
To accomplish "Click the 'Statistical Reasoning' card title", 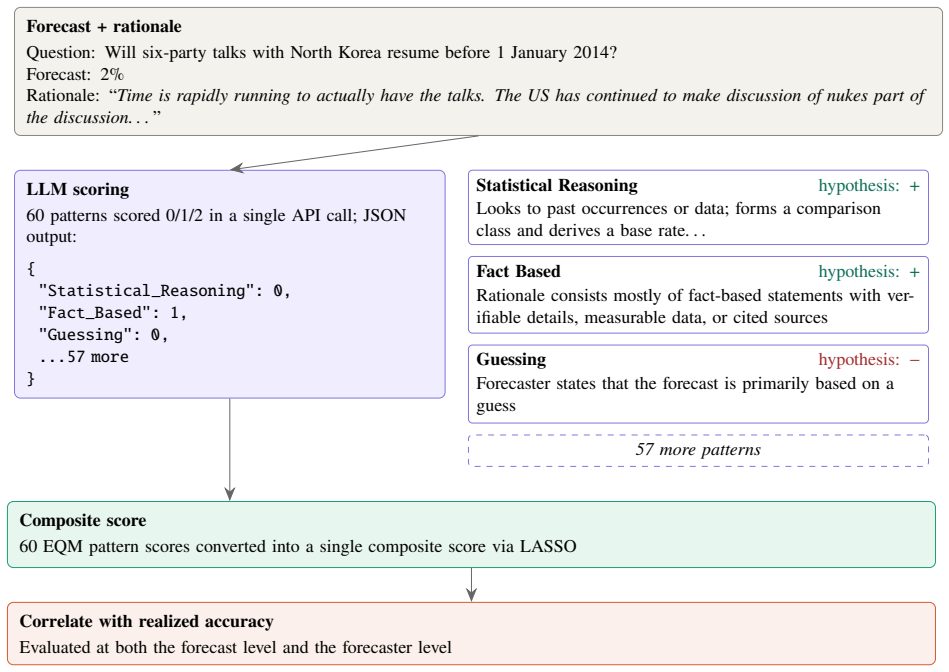I will click(x=557, y=185).
